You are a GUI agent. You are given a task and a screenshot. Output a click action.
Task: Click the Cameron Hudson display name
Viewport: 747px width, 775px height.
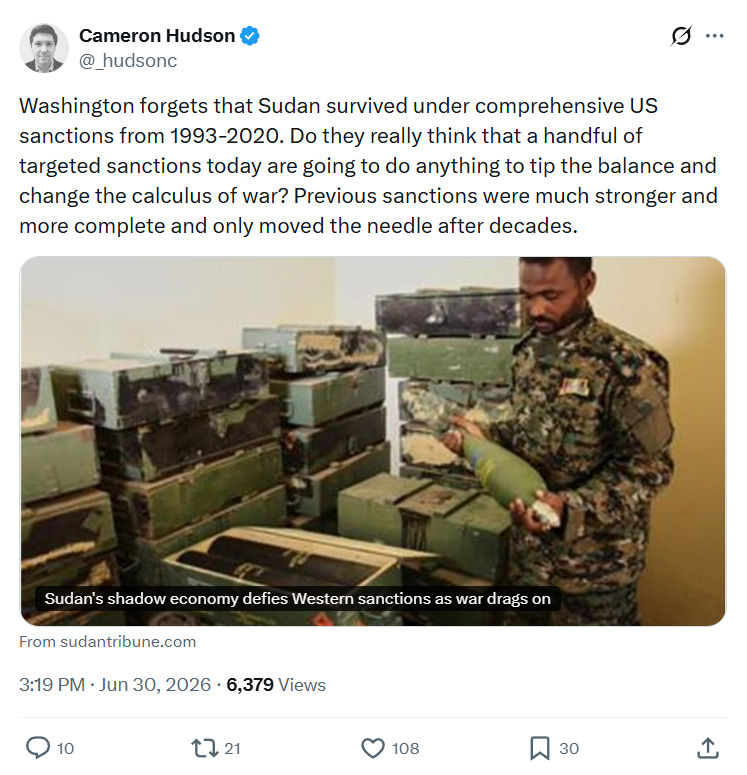click(x=157, y=36)
